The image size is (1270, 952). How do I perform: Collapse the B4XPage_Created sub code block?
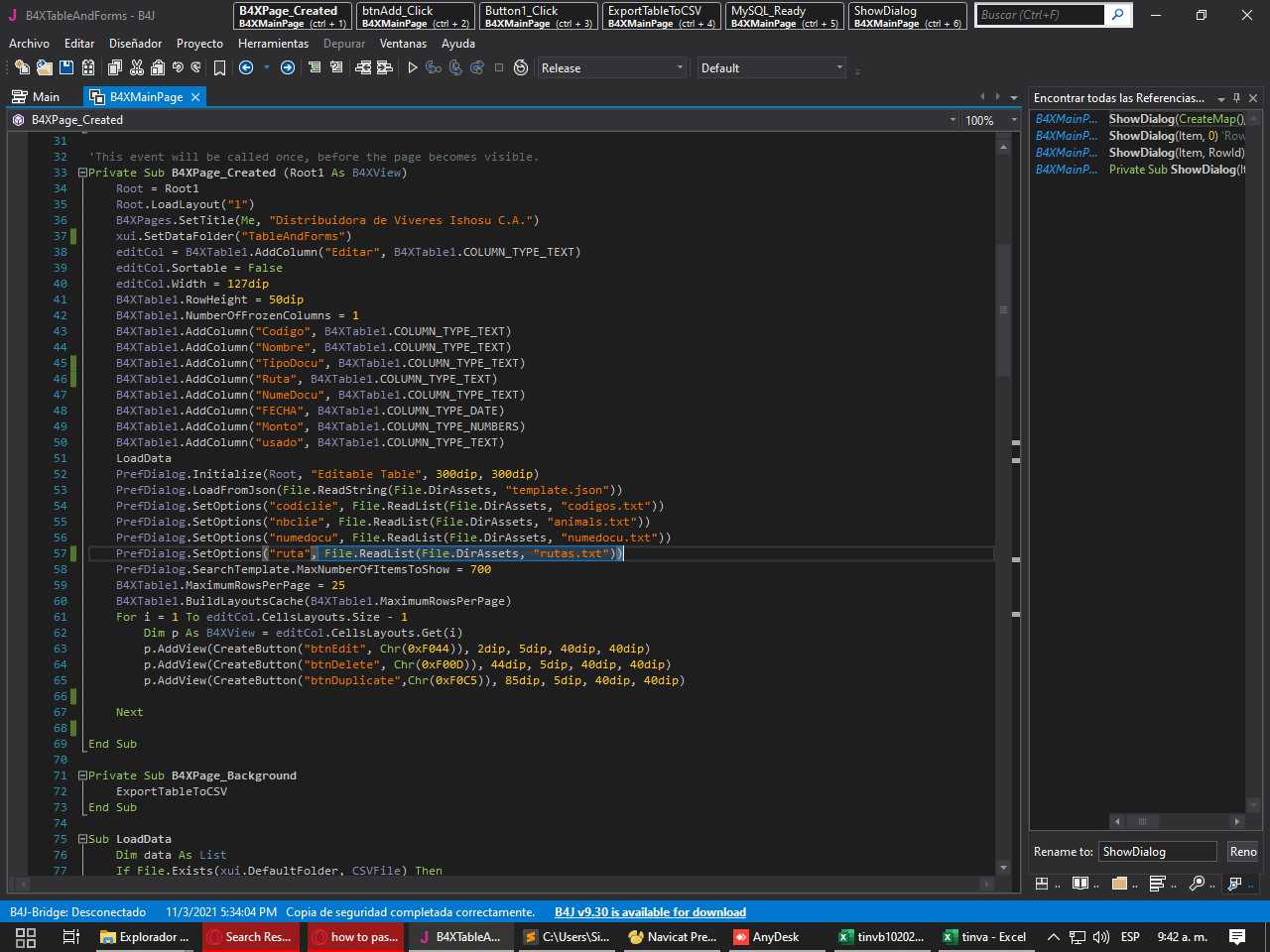pos(82,173)
